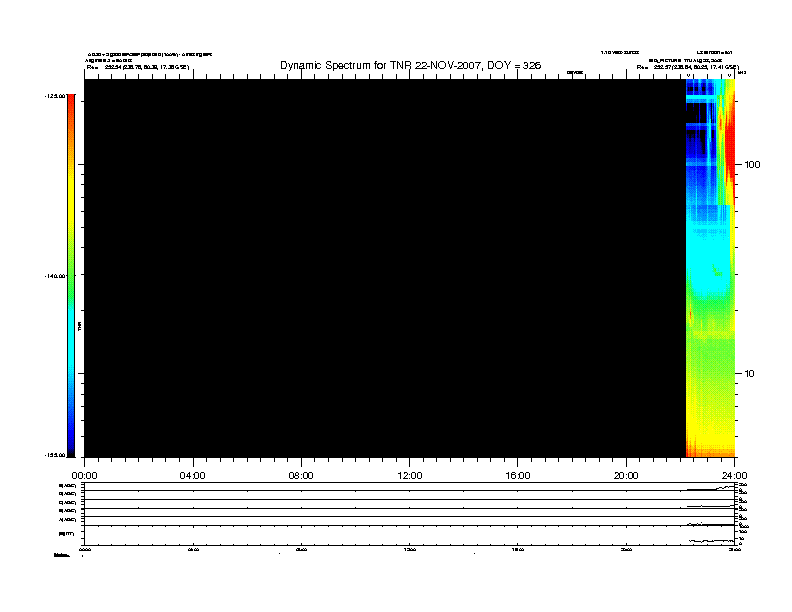
Task: Click the 100 frequency axis label
Action: [752, 165]
